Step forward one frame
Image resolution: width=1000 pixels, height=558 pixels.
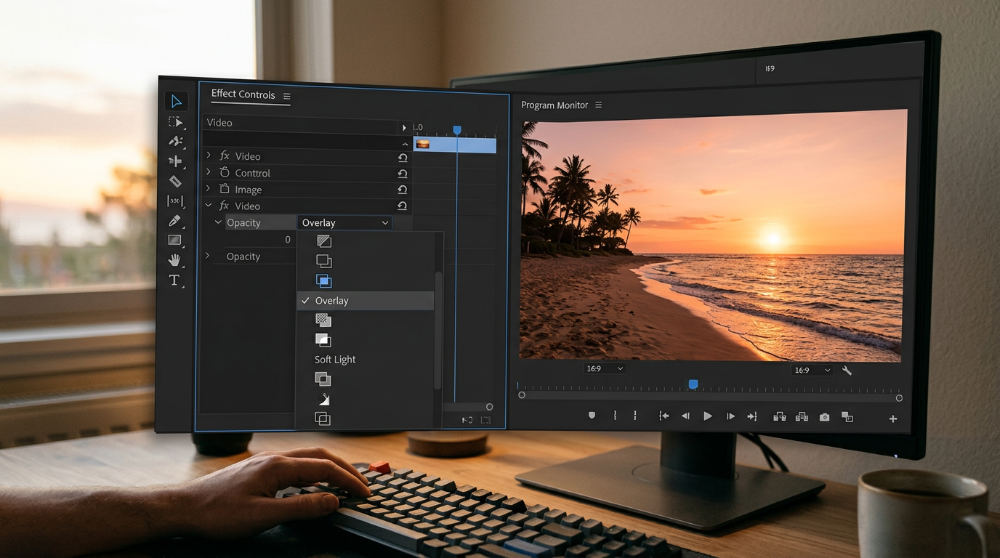[x=731, y=416]
